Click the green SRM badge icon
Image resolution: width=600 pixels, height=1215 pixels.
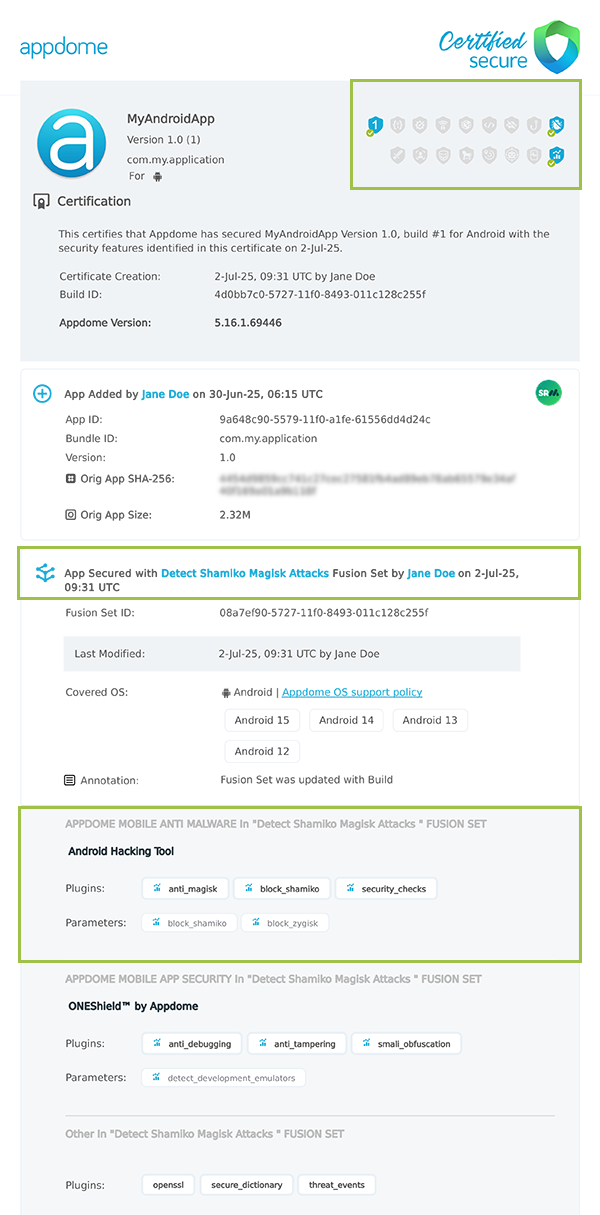(548, 394)
